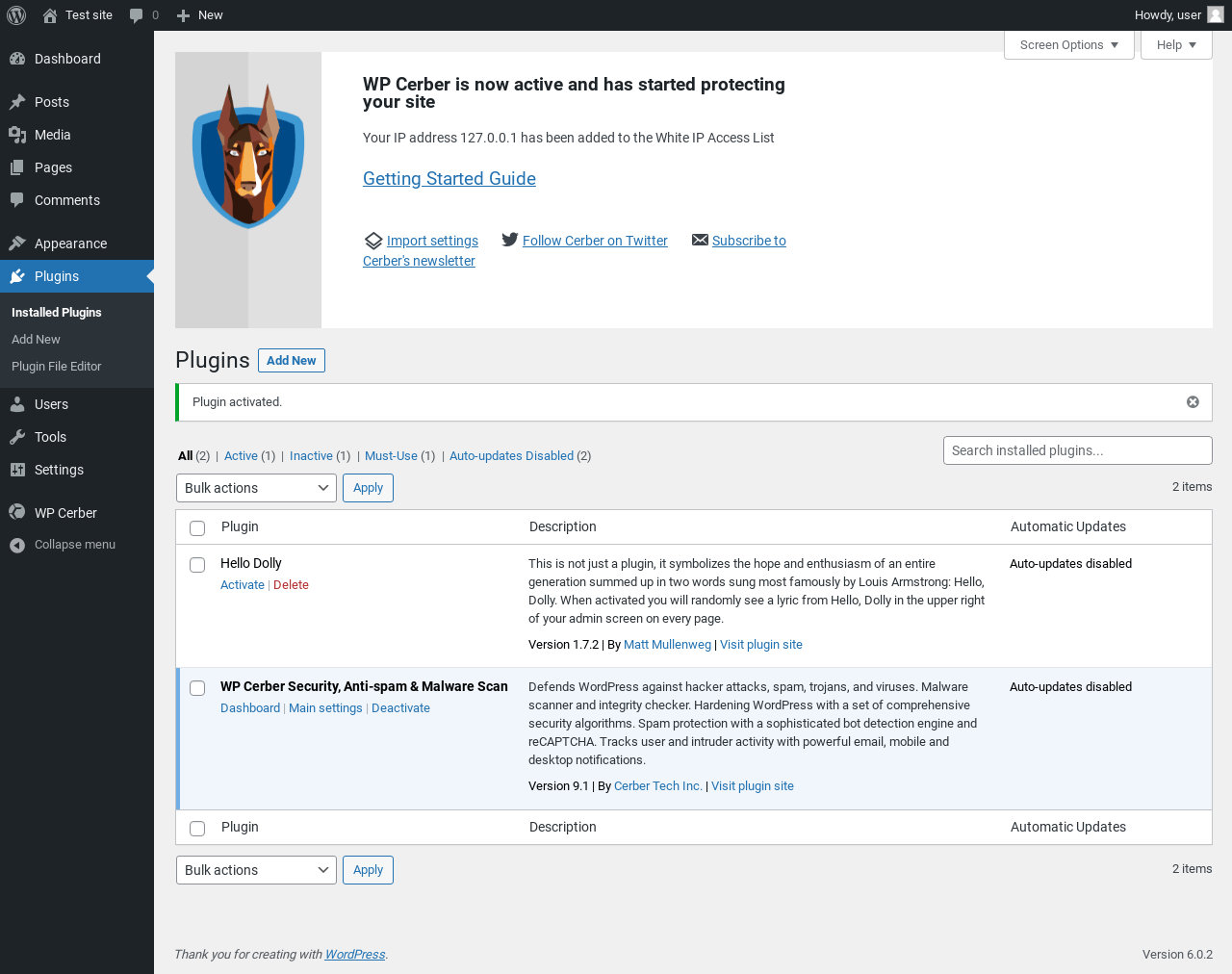Click the Import settings link
The image size is (1232, 974).
(x=432, y=241)
